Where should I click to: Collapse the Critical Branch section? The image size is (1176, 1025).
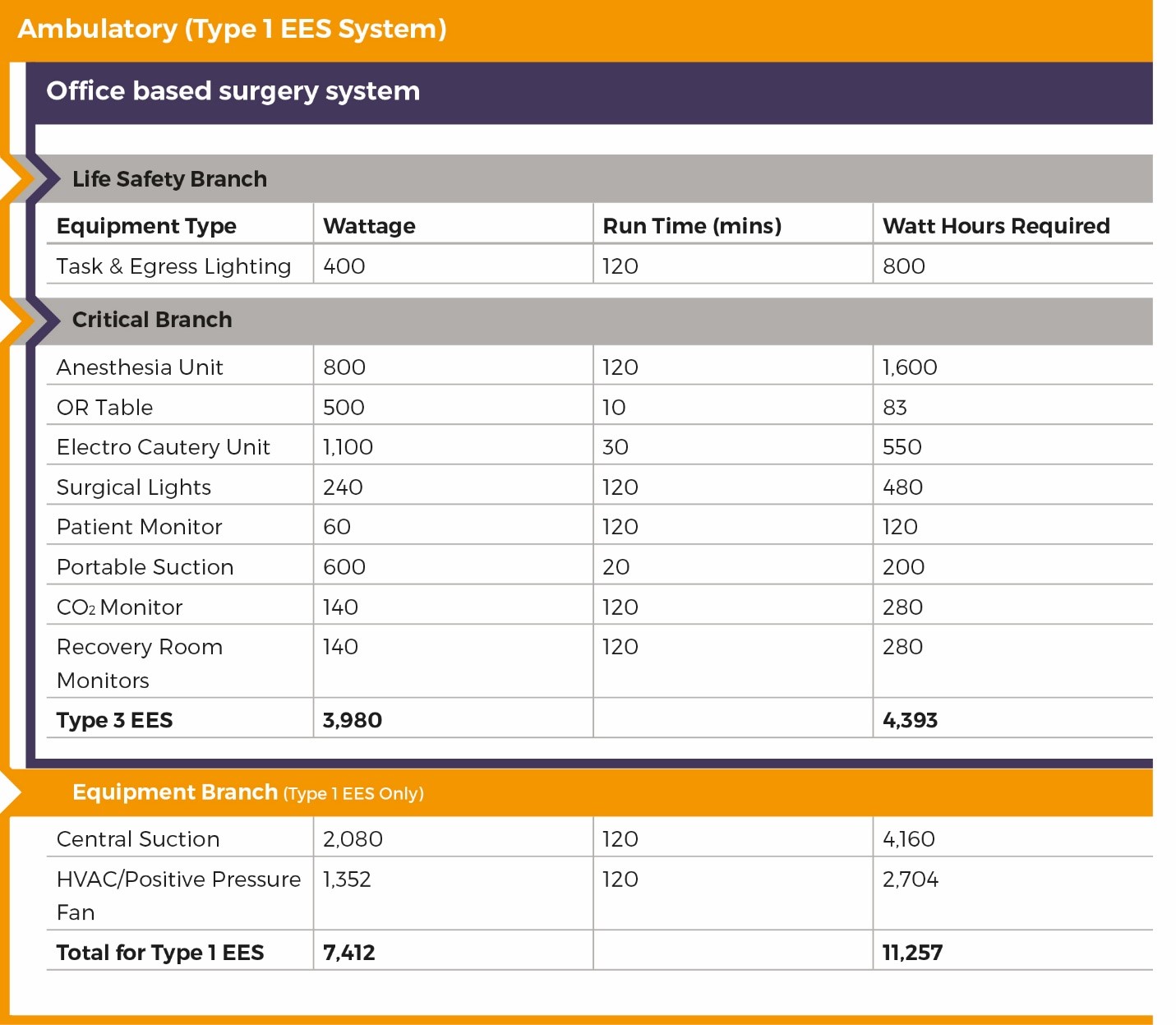click(152, 319)
